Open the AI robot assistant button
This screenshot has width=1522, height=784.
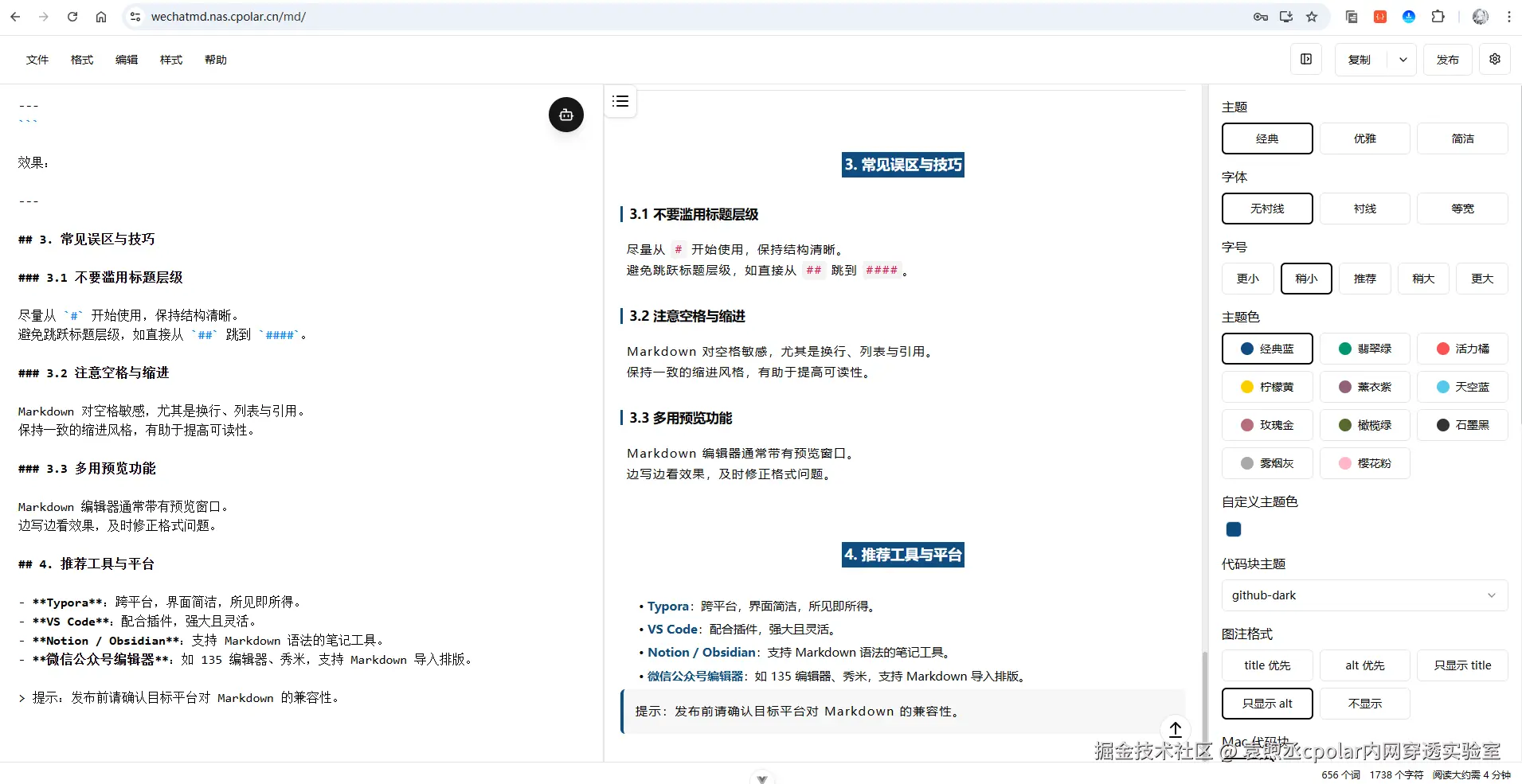pyautogui.click(x=566, y=115)
